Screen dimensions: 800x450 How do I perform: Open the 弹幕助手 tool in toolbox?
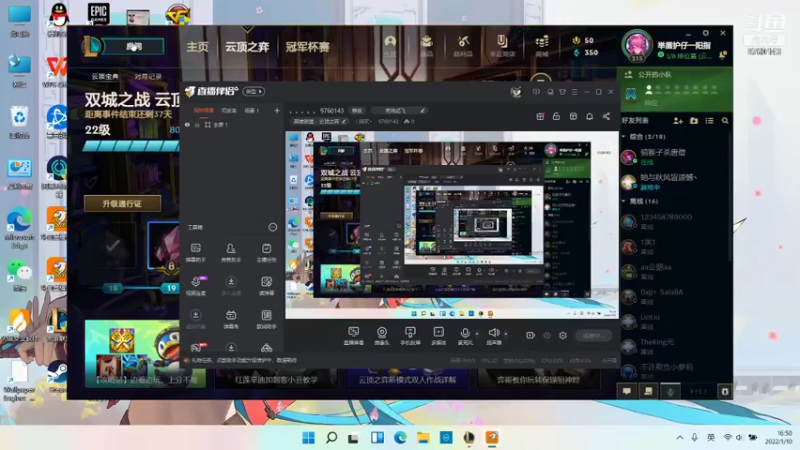pyautogui.click(x=195, y=252)
